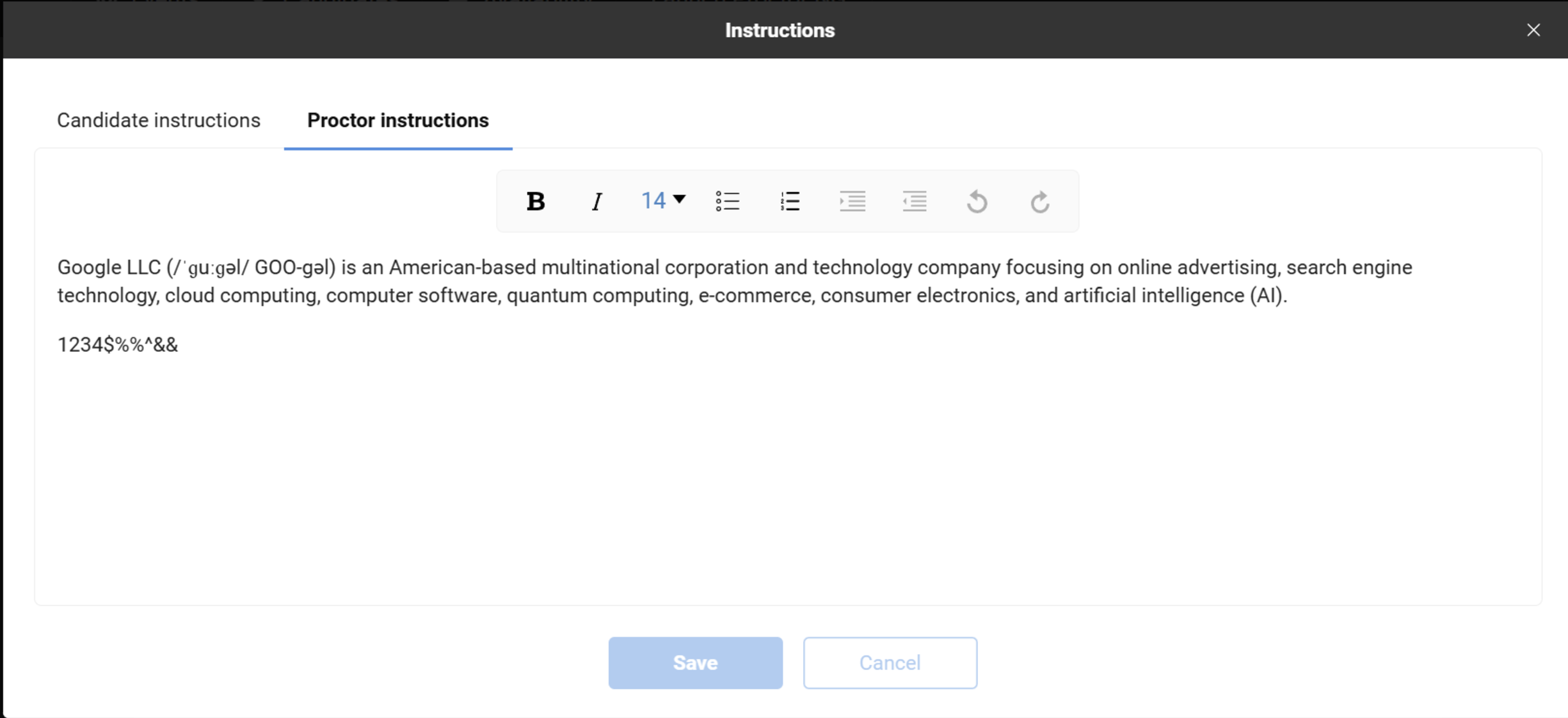This screenshot has width=1568, height=718.
Task: Close the Instructions dialog
Action: [x=1533, y=30]
